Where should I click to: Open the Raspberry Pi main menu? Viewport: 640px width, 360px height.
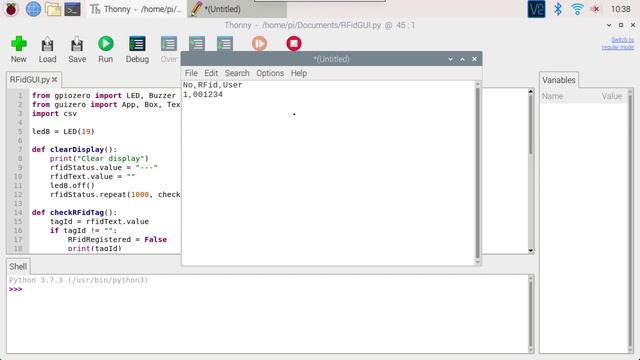click(11, 9)
